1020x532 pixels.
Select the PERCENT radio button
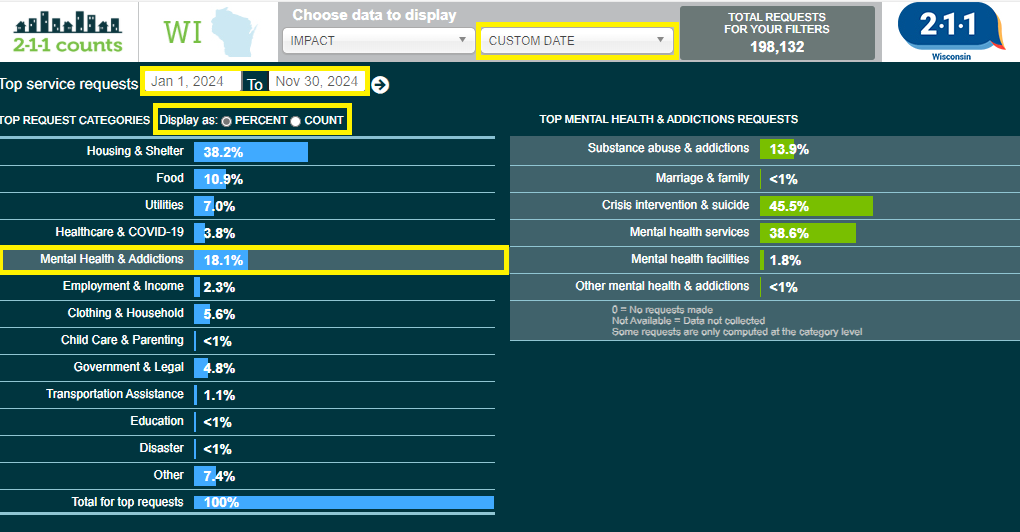[226, 121]
